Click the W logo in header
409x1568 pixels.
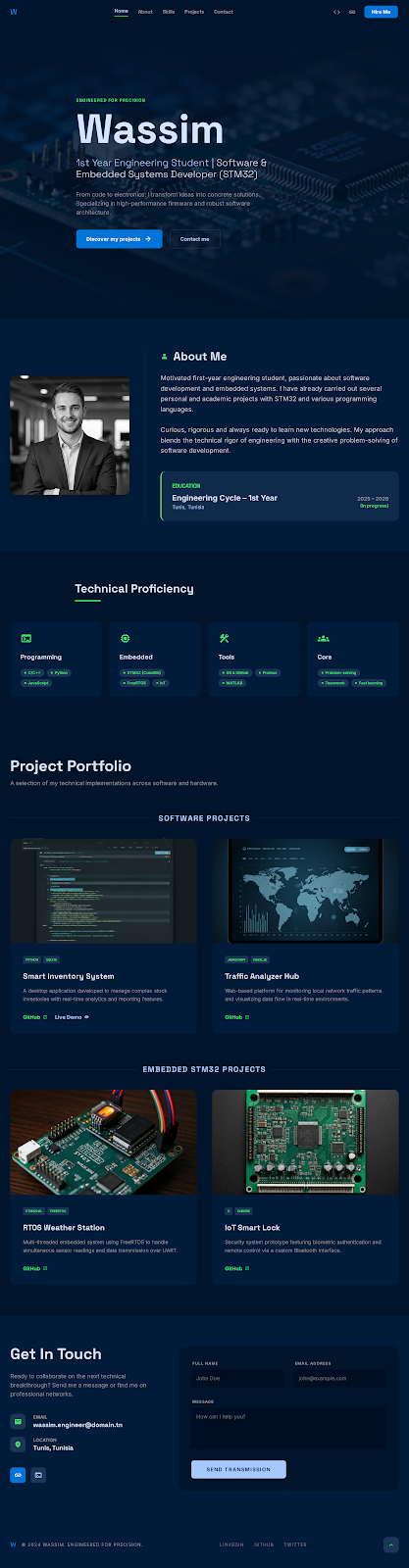click(x=14, y=12)
